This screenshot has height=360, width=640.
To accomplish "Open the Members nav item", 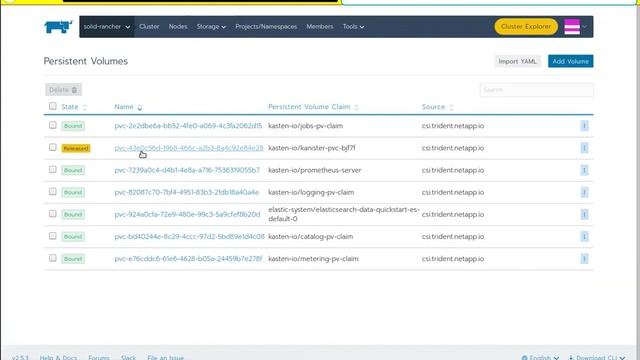I will coord(320,27).
